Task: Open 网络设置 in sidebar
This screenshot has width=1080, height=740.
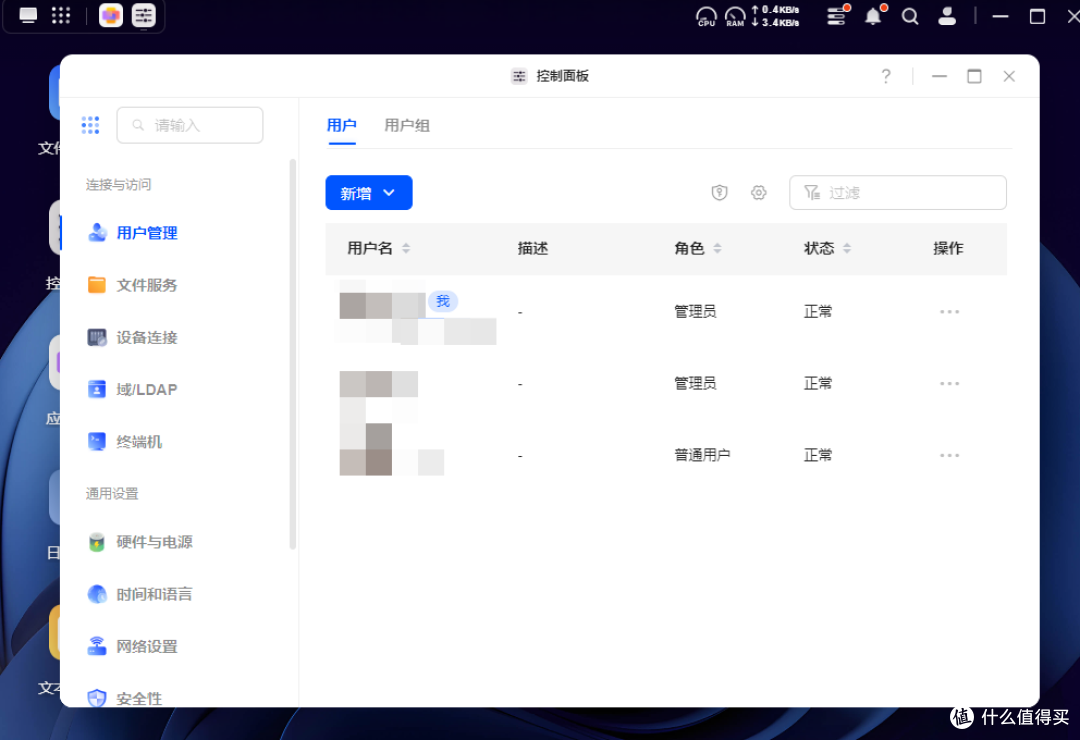Action: pyautogui.click(x=147, y=646)
